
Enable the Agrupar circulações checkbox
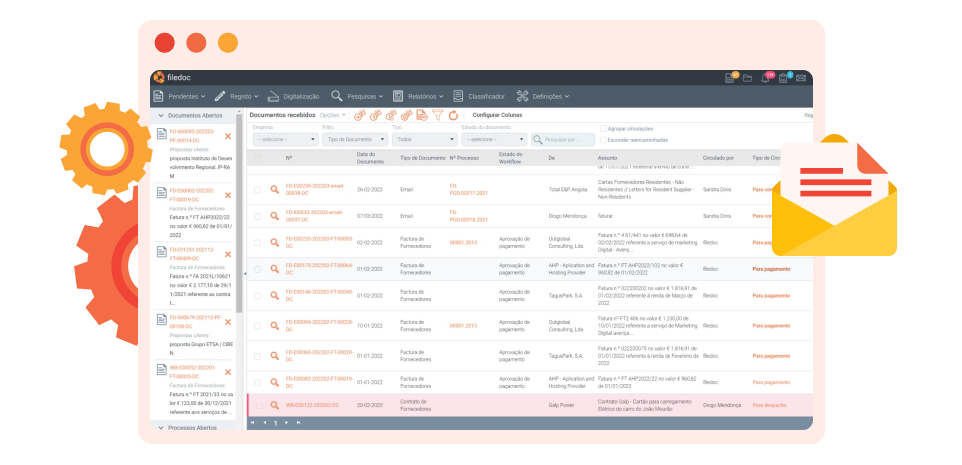[x=603, y=129]
